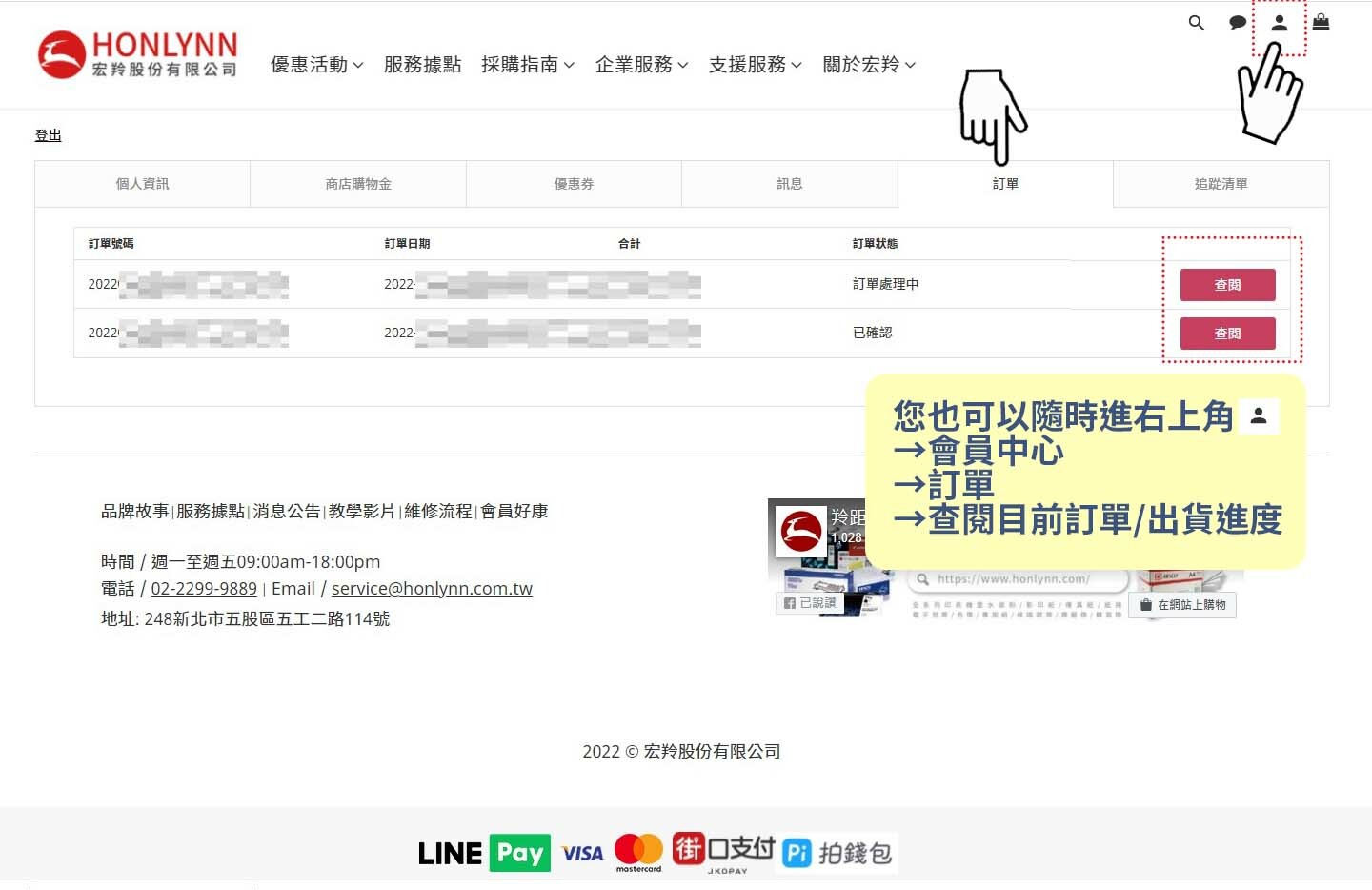Expand the 支援服務 dropdown menu

tap(756, 65)
